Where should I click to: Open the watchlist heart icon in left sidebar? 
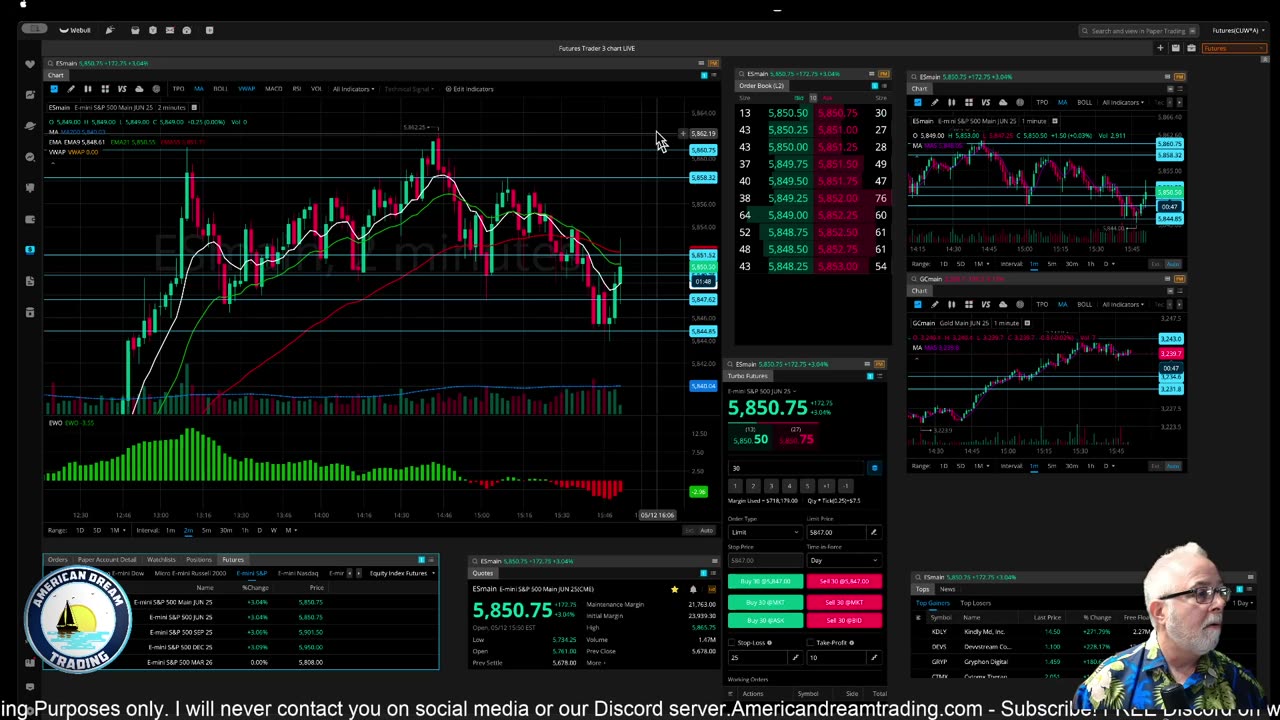[30, 64]
